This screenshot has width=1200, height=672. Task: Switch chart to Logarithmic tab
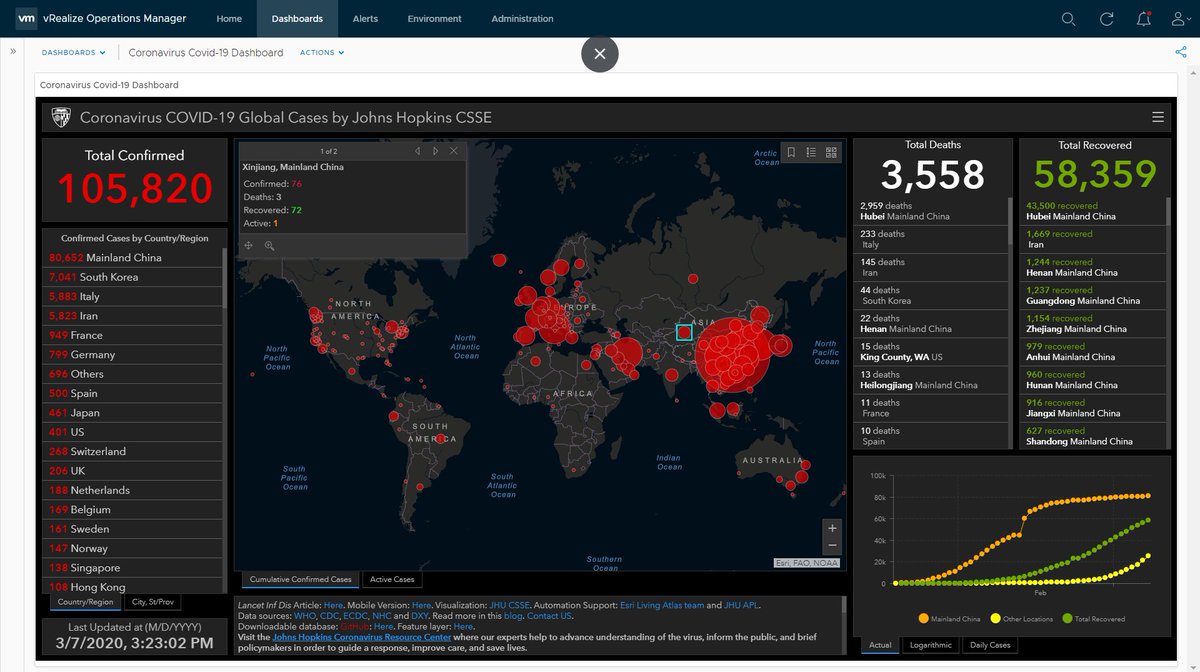(931, 645)
